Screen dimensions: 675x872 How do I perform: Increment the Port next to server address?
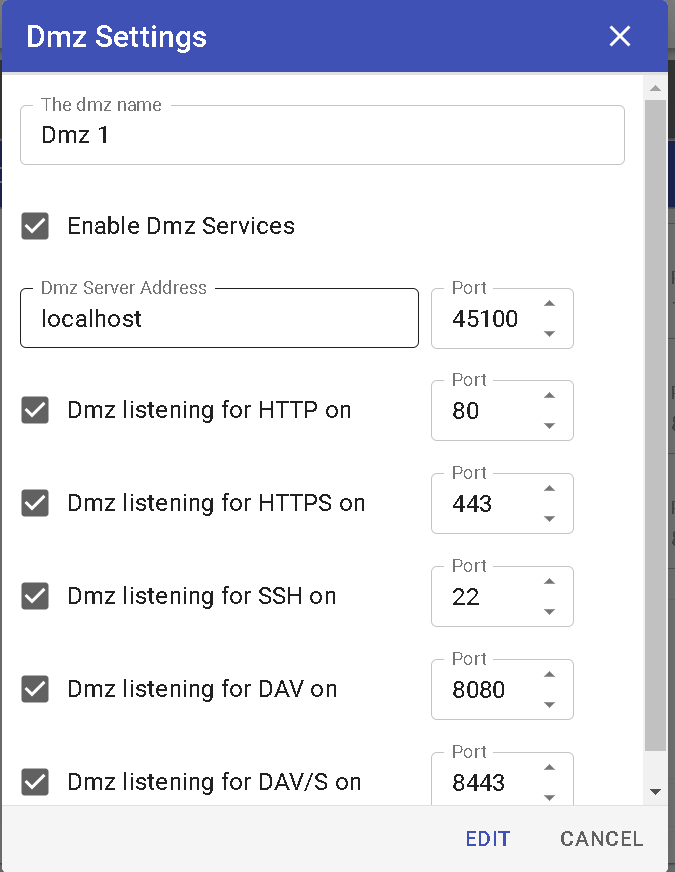coord(549,301)
